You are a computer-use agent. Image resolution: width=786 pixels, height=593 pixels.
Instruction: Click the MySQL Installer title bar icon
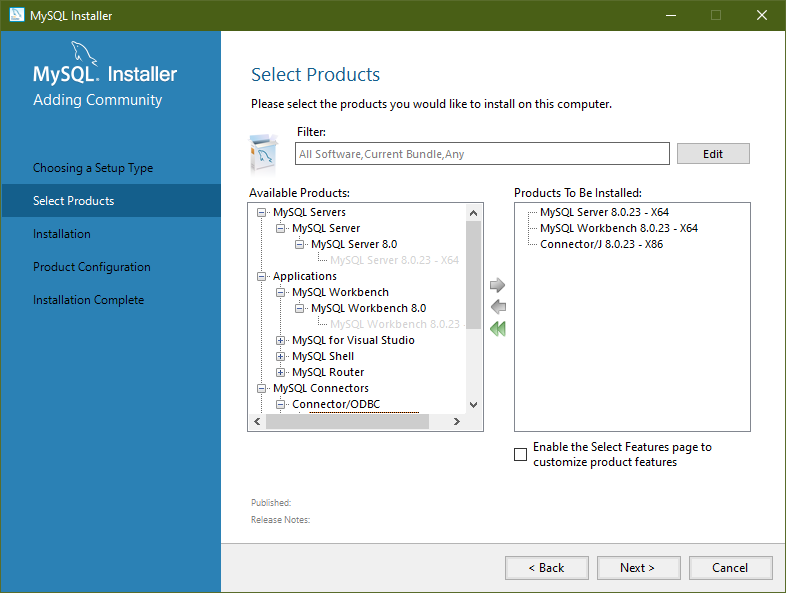17,15
